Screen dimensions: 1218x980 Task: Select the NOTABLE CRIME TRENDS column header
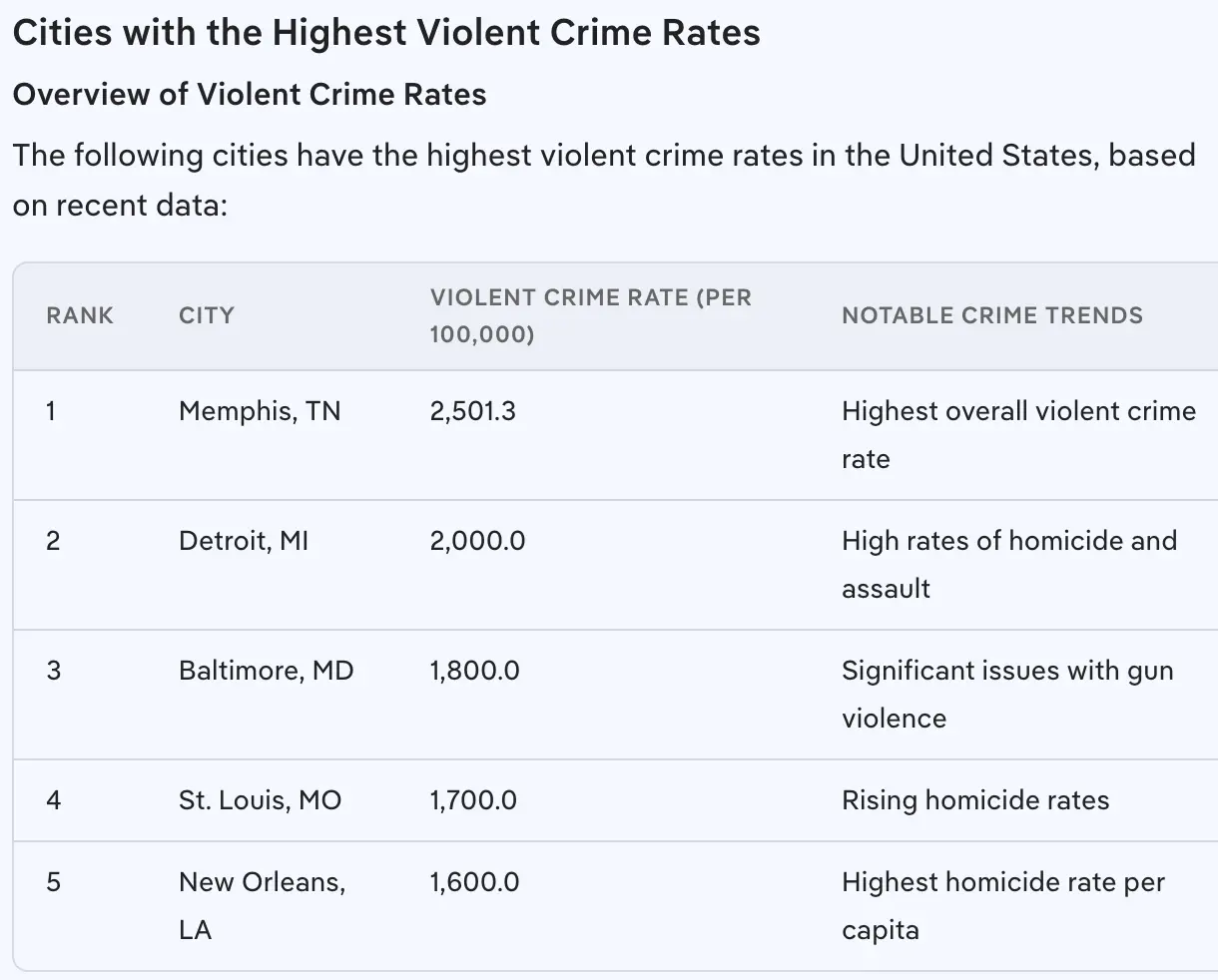991,315
